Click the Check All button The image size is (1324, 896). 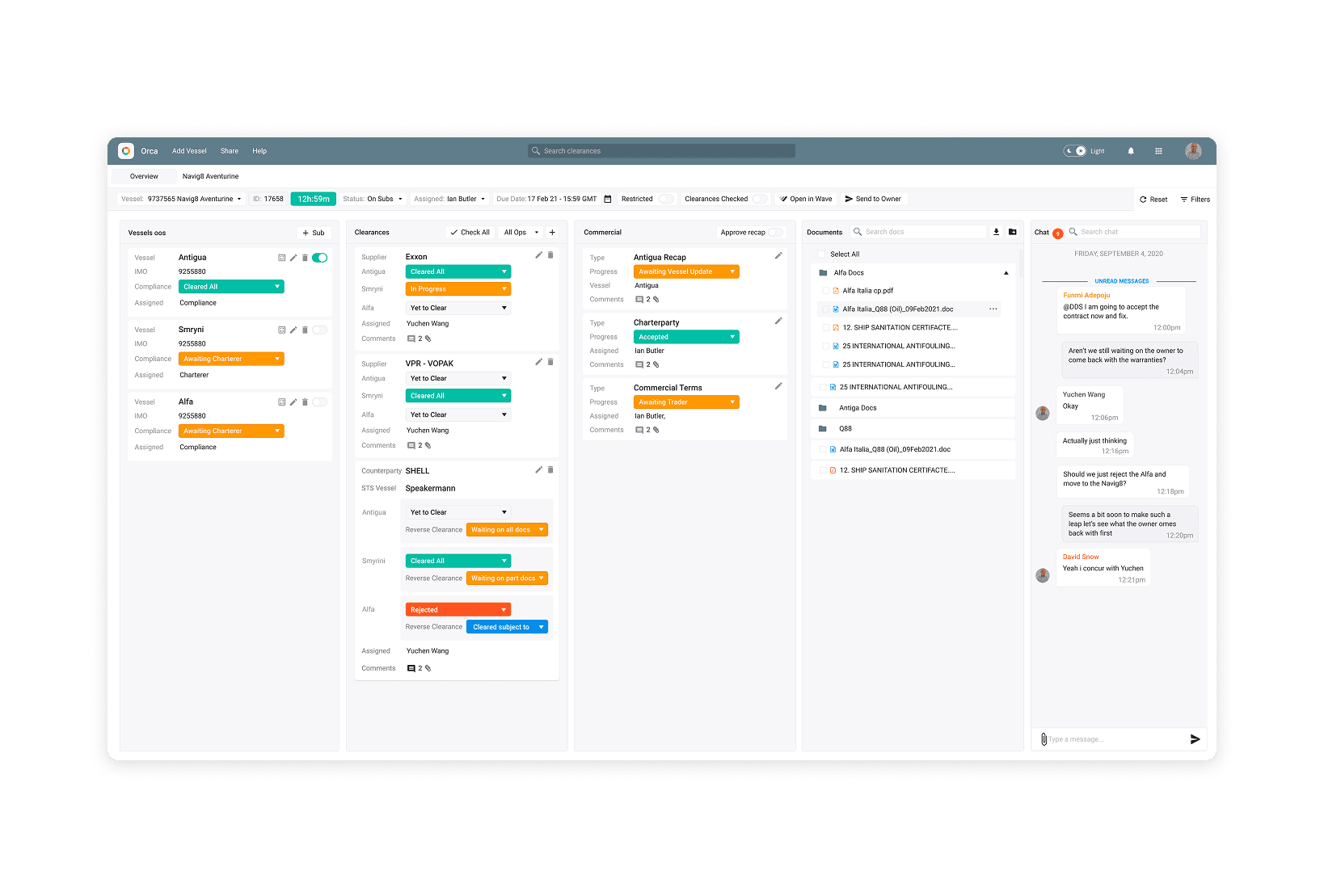(x=470, y=232)
